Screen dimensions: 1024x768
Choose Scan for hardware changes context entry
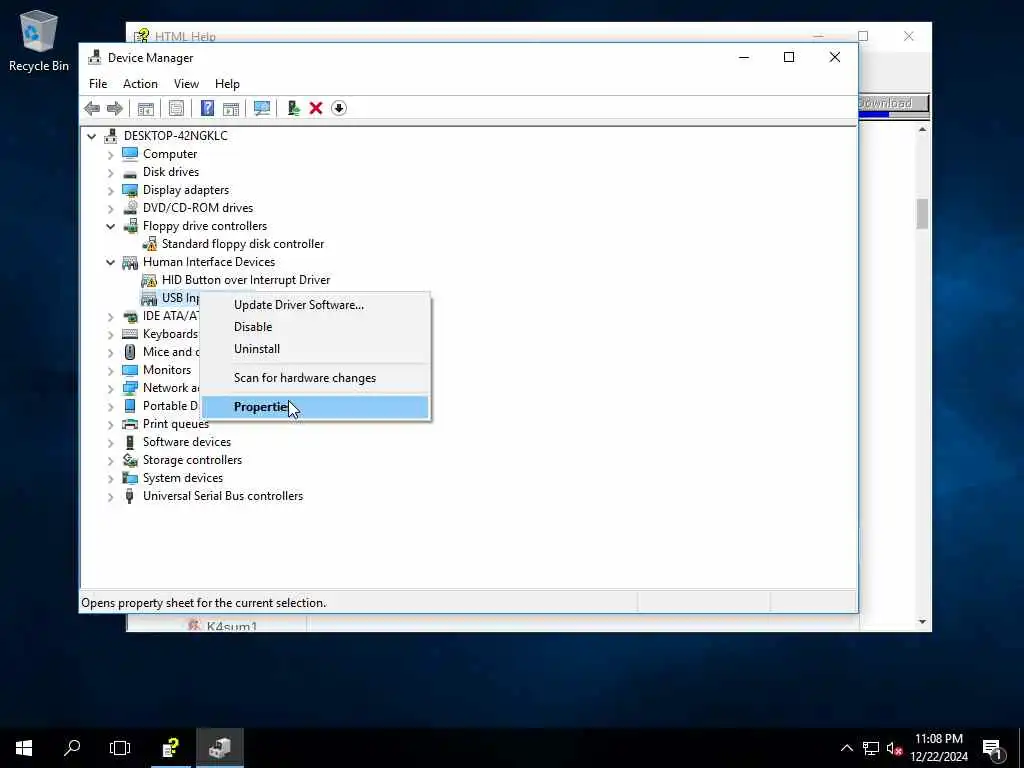point(315,378)
